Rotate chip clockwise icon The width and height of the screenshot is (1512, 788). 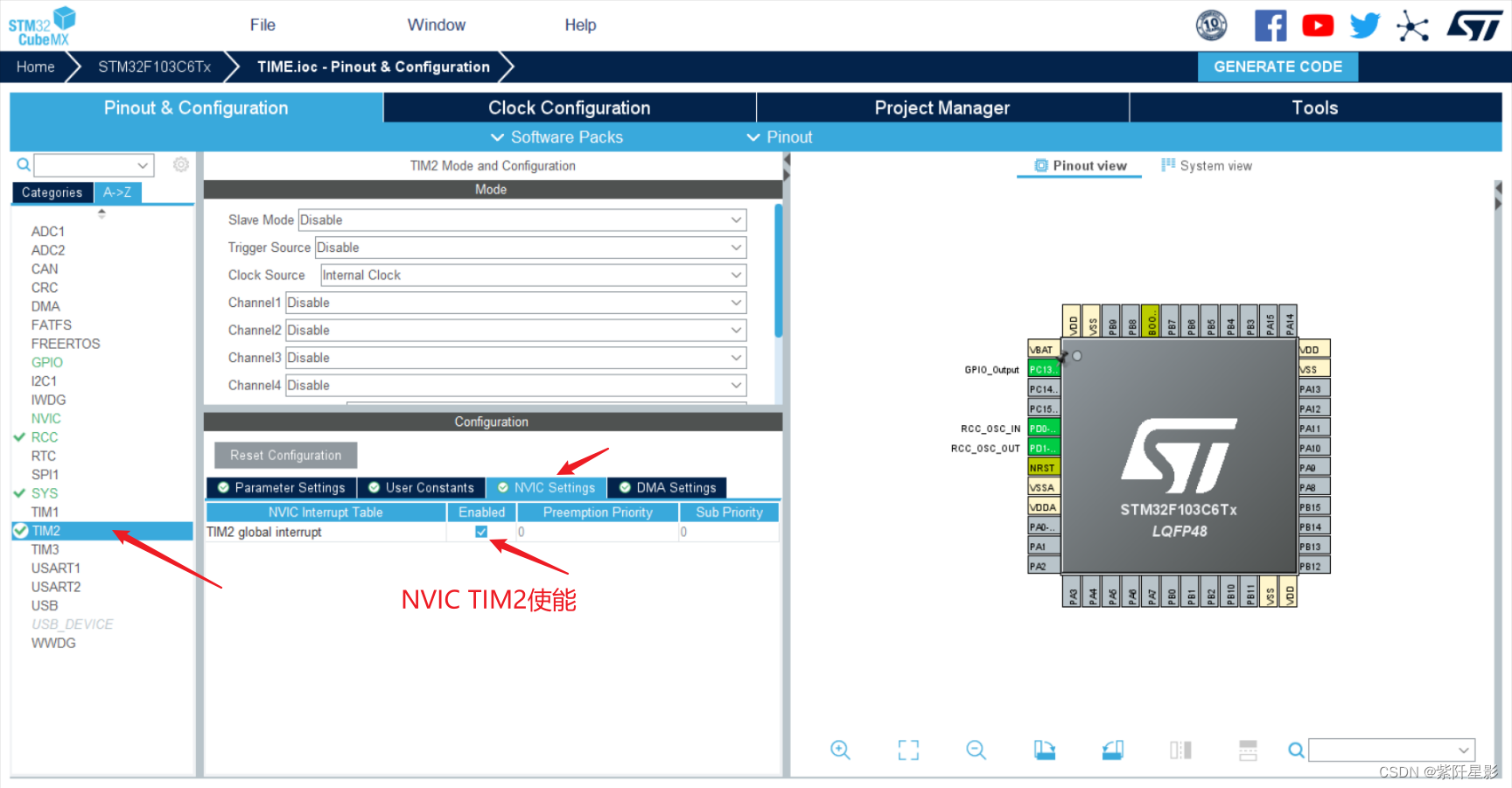point(1044,750)
